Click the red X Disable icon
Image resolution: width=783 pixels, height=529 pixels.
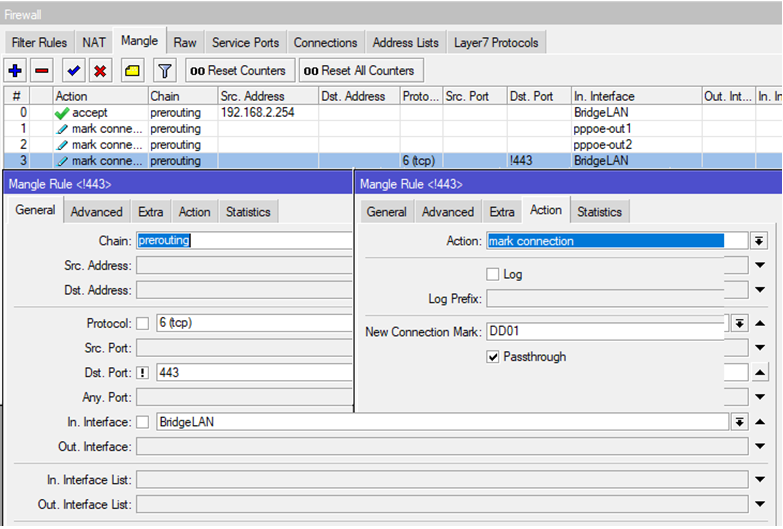[100, 71]
